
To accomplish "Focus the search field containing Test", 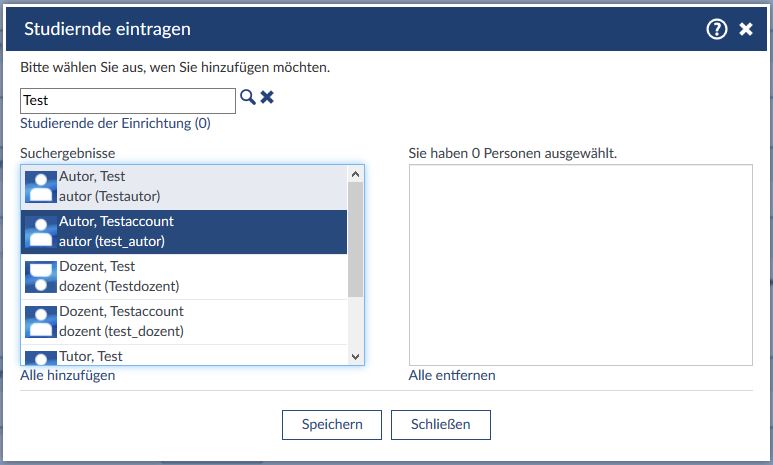I will [x=127, y=100].
